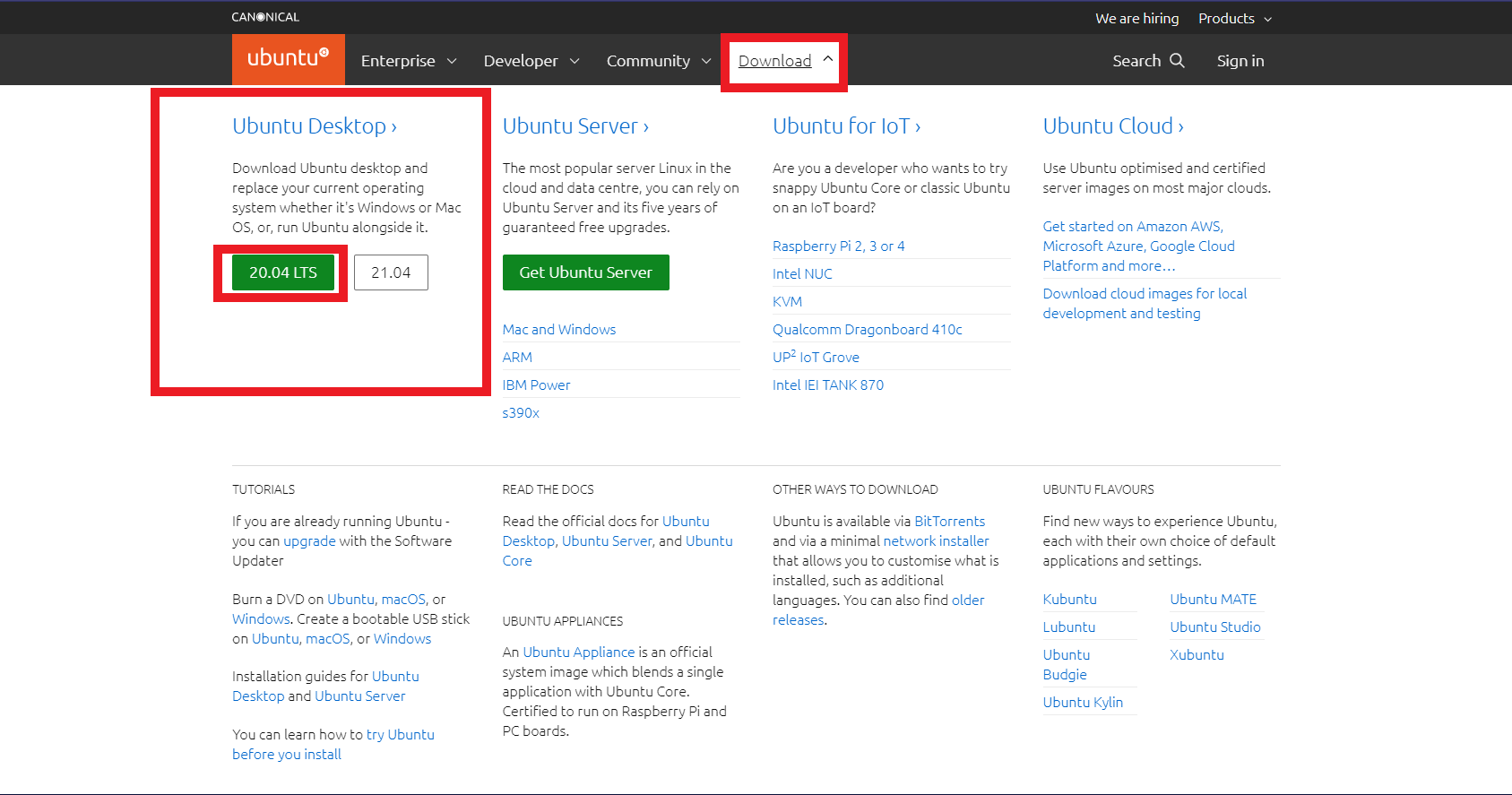The image size is (1512, 795).
Task: Open the Ubuntu MATE flavour link
Action: click(1213, 600)
